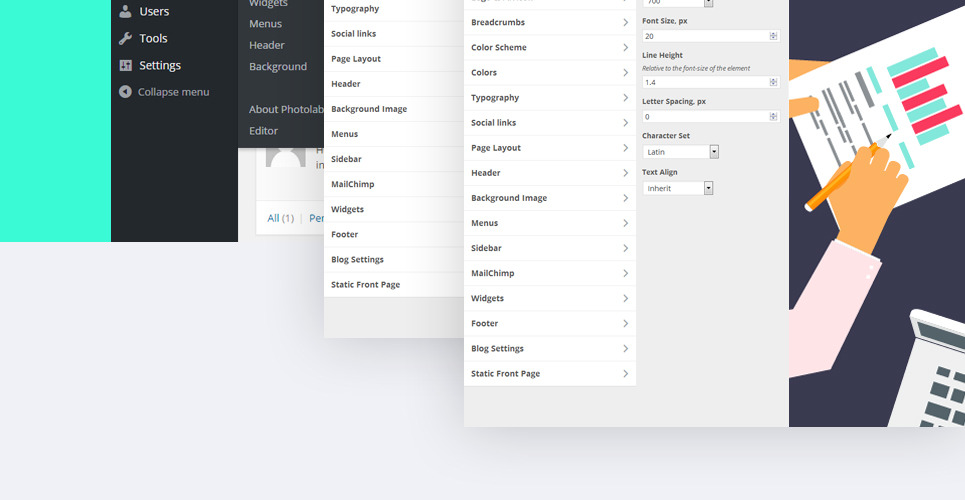Open the Colors section arrow
This screenshot has height=500, width=965.
tap(625, 72)
